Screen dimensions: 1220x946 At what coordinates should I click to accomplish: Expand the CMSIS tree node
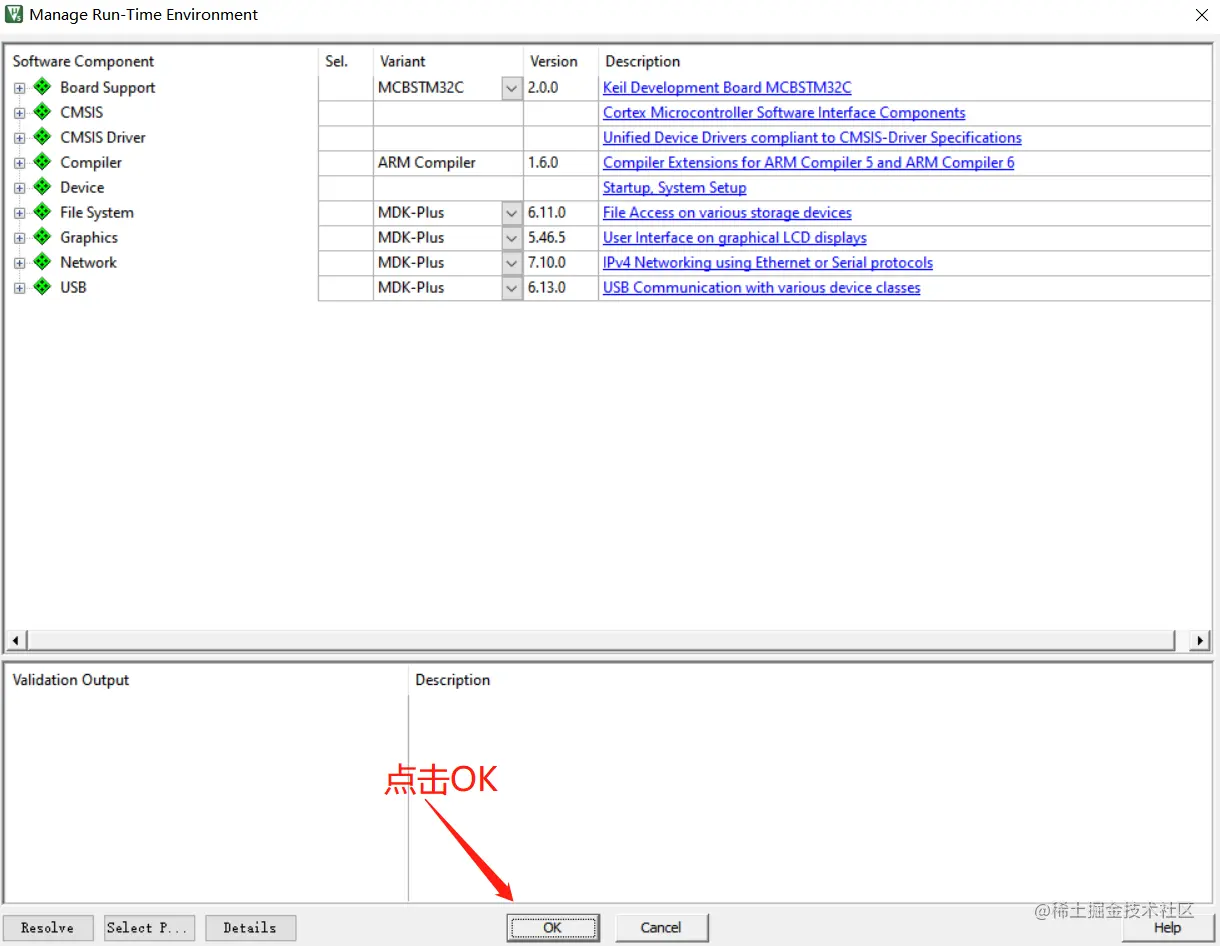19,113
